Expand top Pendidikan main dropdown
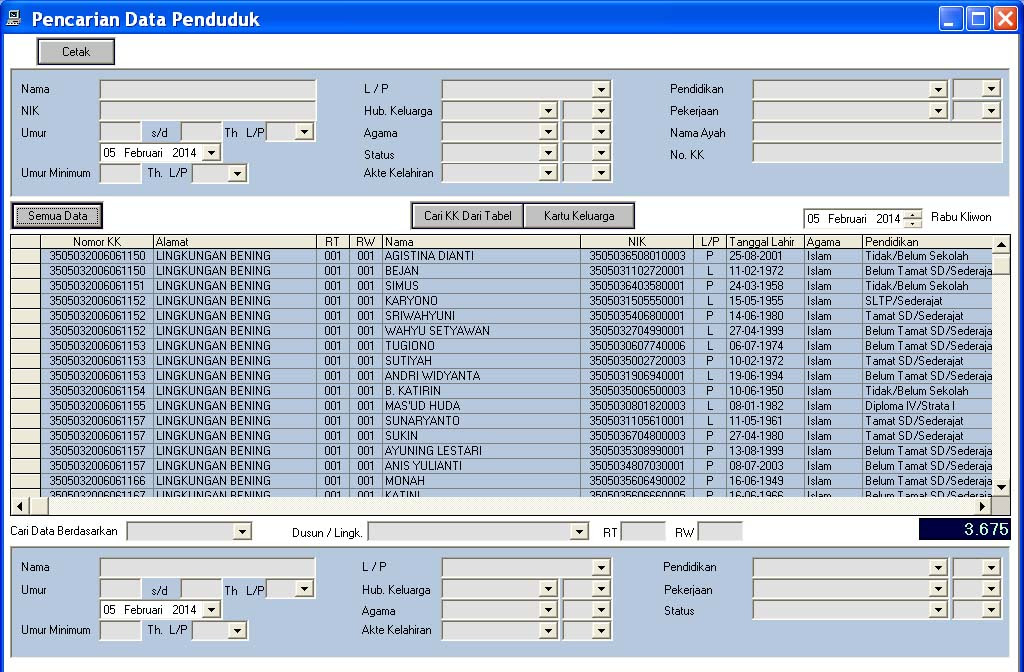The height and width of the screenshot is (672, 1024). (938, 89)
